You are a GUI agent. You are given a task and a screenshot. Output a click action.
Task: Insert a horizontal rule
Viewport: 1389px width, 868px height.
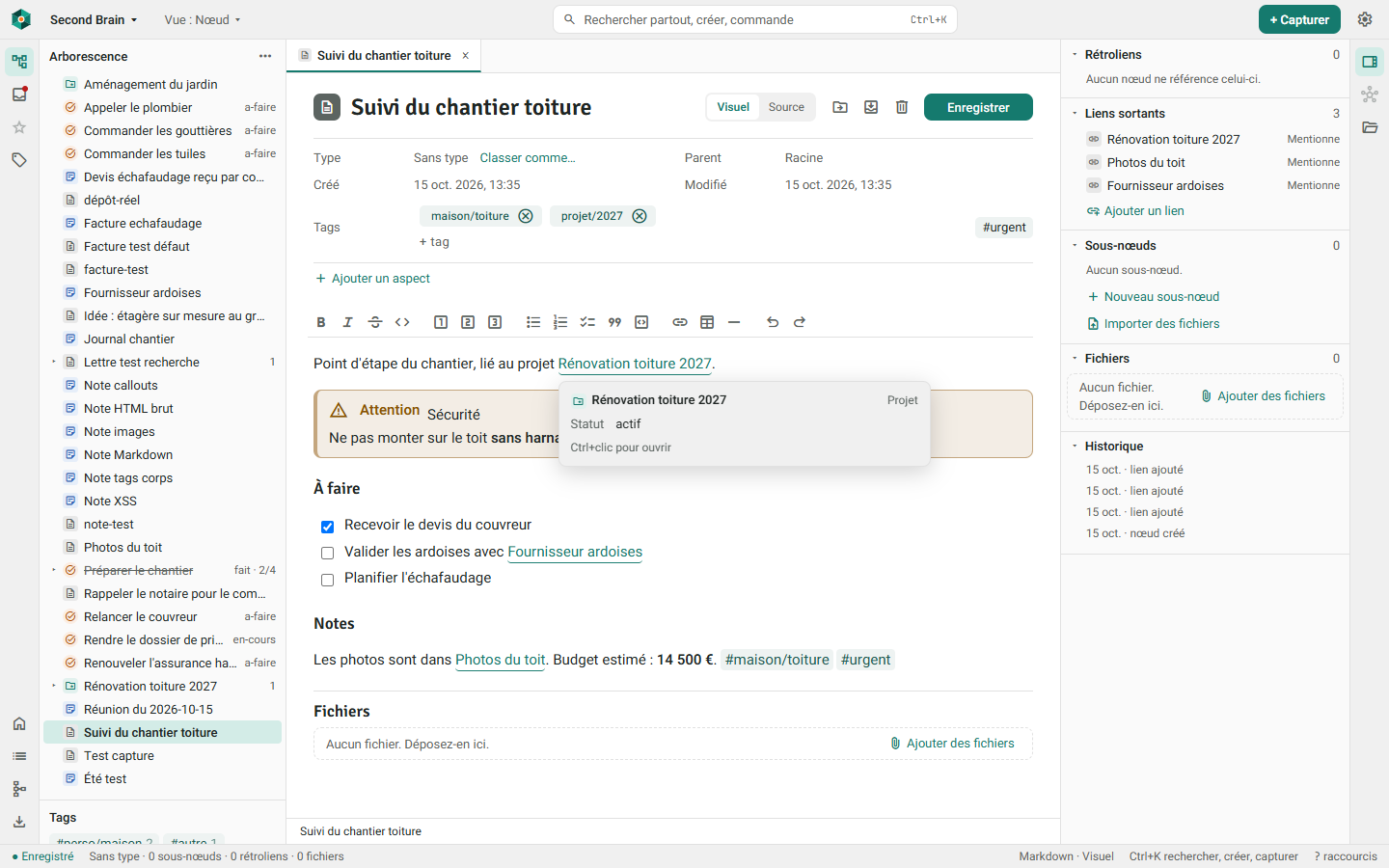pyautogui.click(x=734, y=322)
